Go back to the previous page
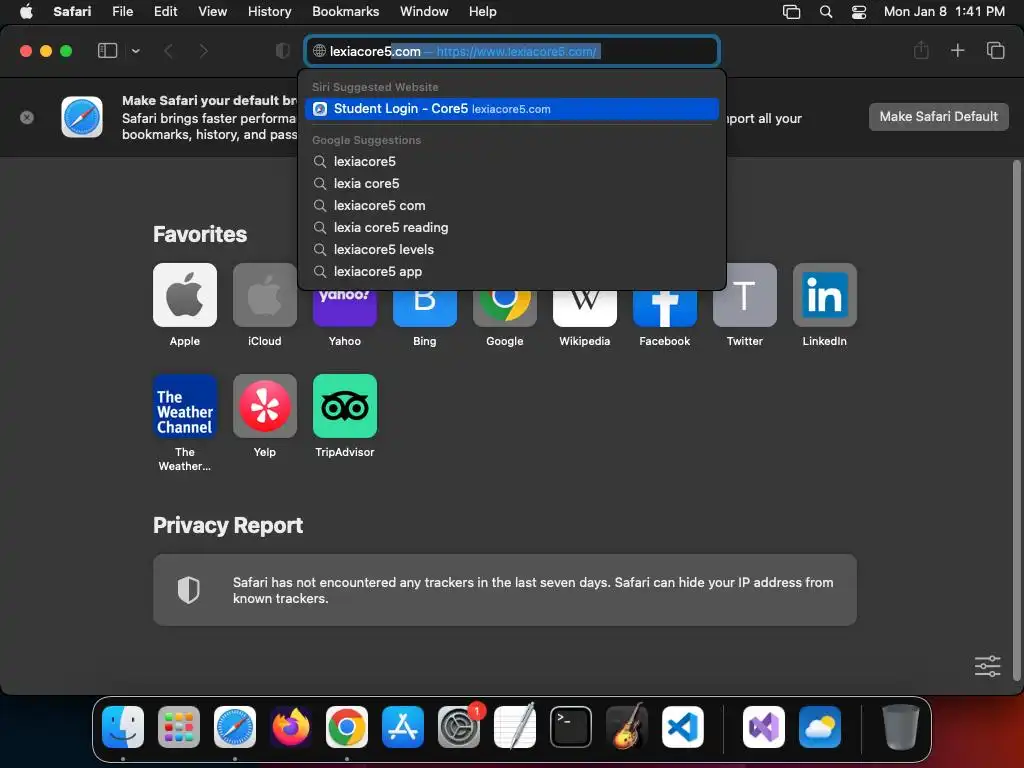Viewport: 1024px width, 768px height. tap(168, 51)
